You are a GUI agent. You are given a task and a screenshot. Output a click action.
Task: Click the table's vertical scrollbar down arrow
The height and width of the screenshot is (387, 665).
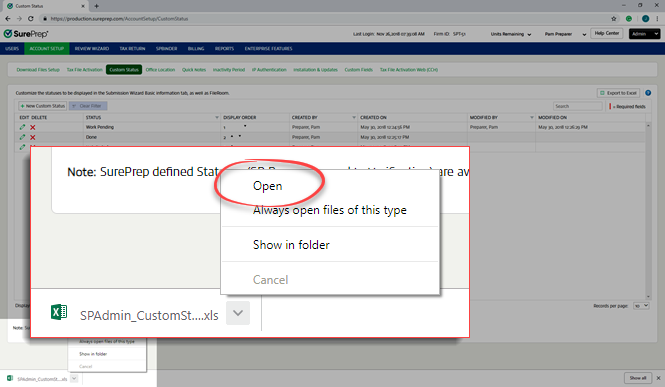pyautogui.click(x=648, y=297)
